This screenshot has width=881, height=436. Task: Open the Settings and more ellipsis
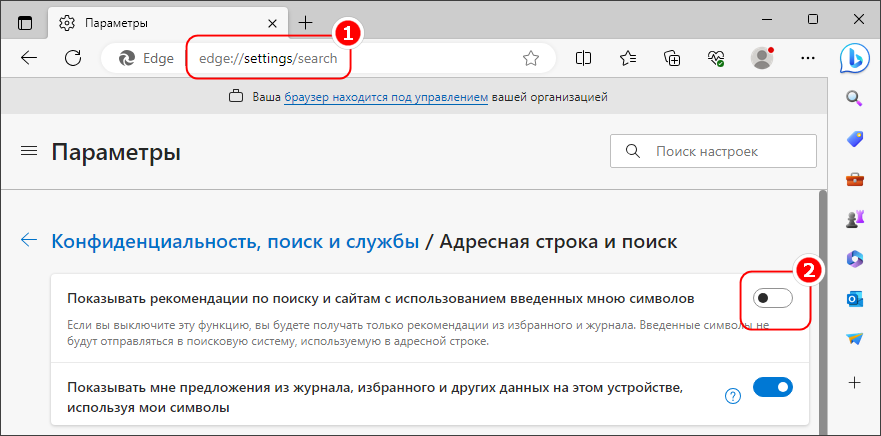pyautogui.click(x=807, y=58)
